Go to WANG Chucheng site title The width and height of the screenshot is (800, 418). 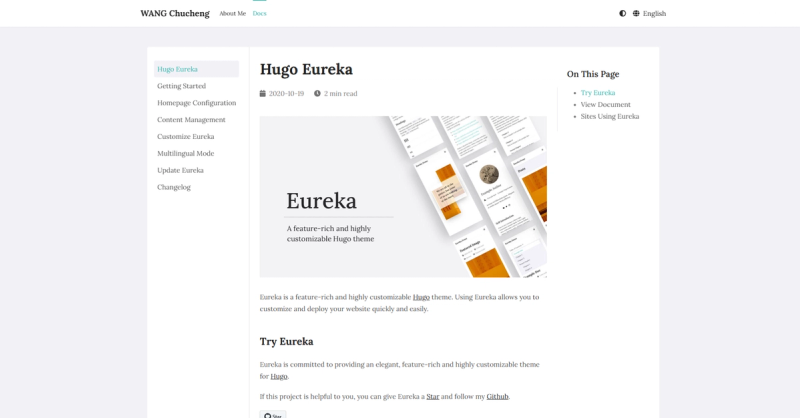[x=175, y=13]
